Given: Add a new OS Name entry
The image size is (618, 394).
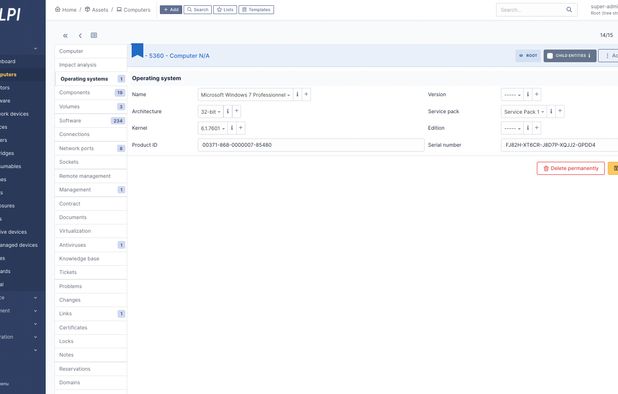Looking at the screenshot, I should (x=306, y=95).
